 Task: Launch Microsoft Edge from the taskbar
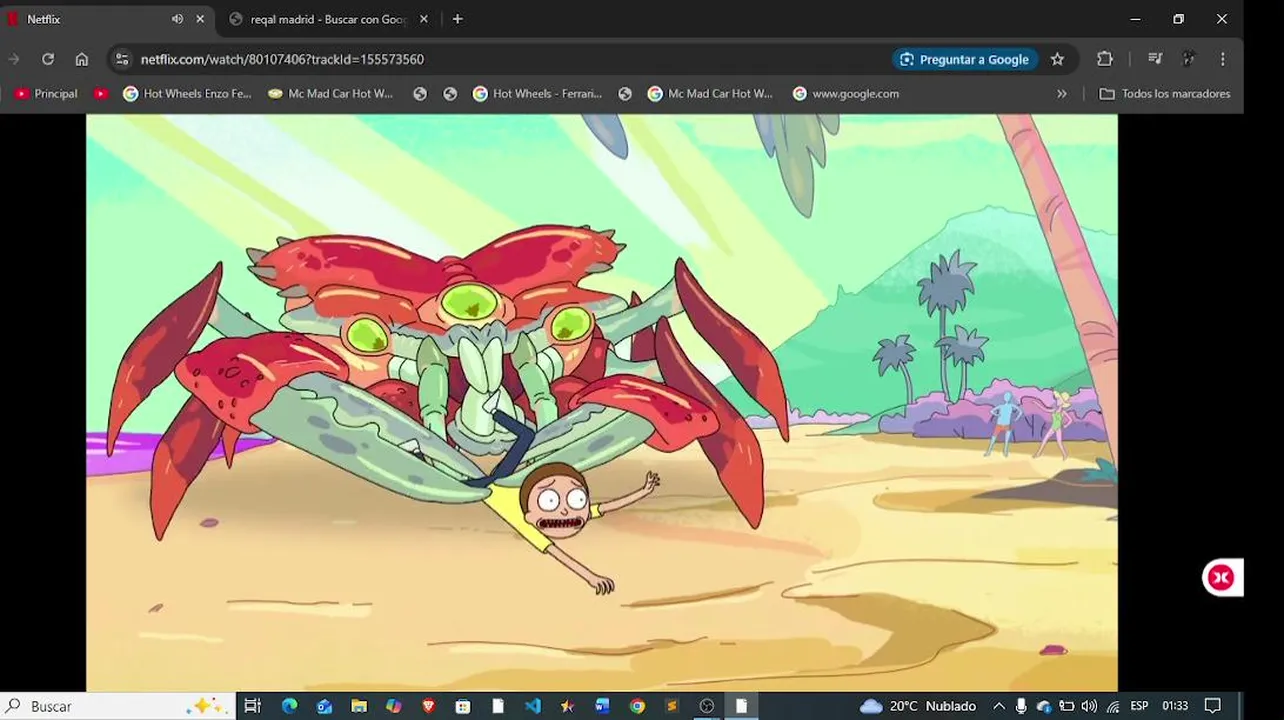(289, 706)
